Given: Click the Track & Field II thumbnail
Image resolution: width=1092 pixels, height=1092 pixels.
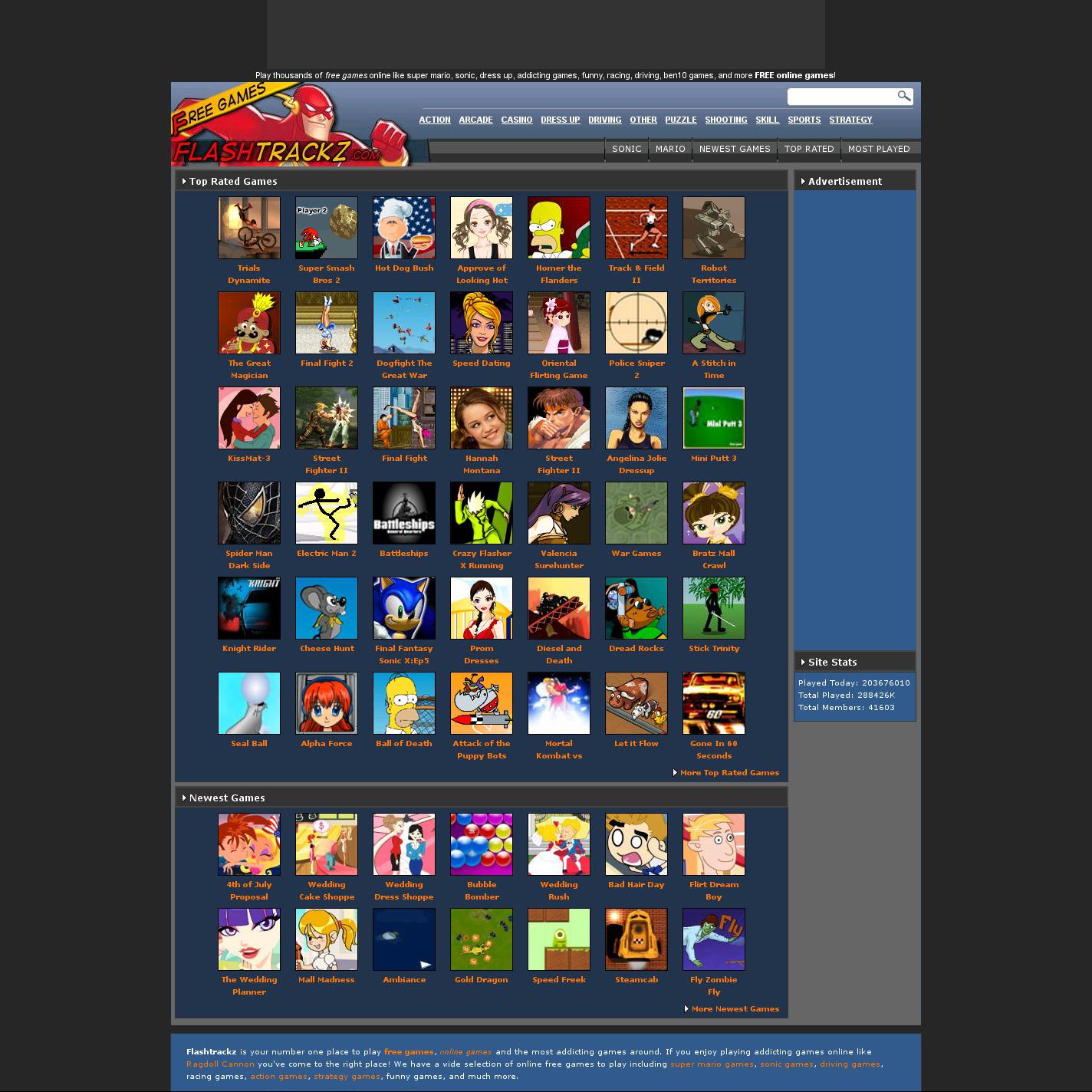Looking at the screenshot, I should click(x=636, y=228).
